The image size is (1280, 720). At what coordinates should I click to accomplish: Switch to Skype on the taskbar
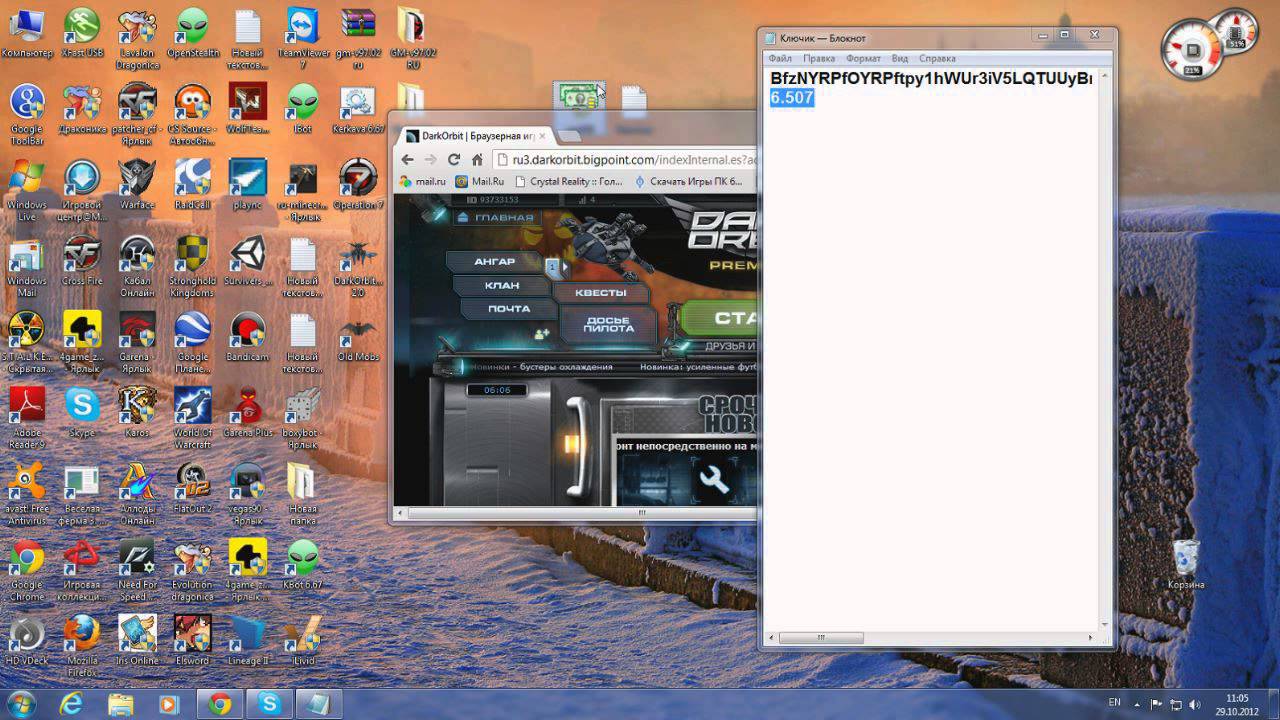tap(269, 704)
